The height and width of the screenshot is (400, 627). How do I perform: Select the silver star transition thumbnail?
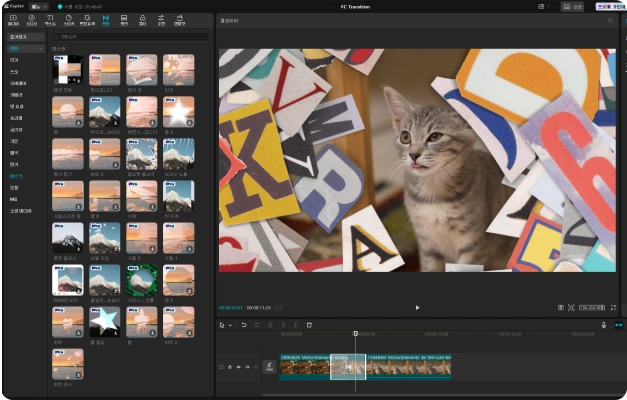(104, 322)
